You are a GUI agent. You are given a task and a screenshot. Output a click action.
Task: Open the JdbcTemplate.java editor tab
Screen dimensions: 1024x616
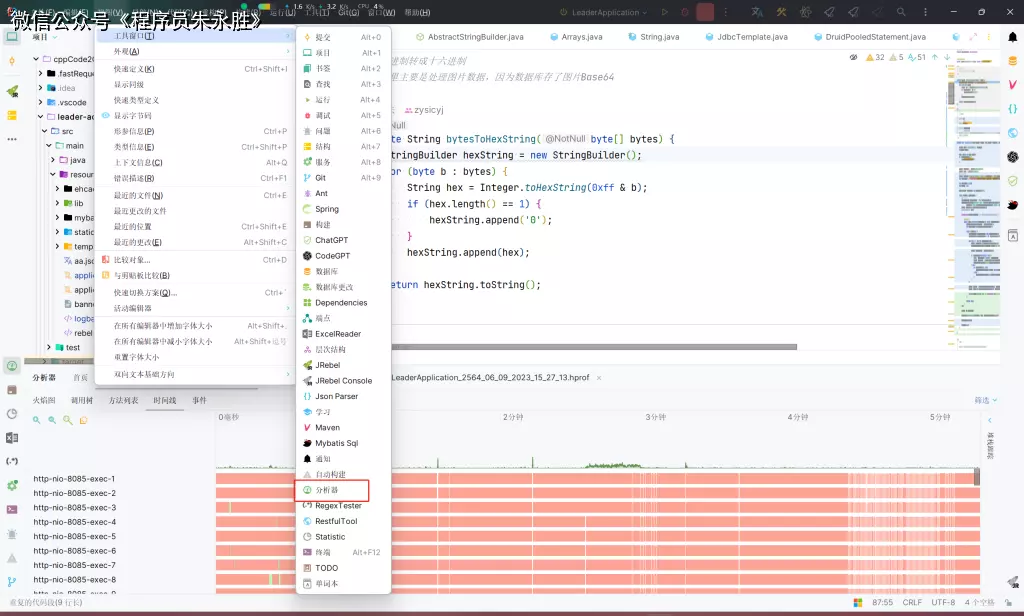751,37
